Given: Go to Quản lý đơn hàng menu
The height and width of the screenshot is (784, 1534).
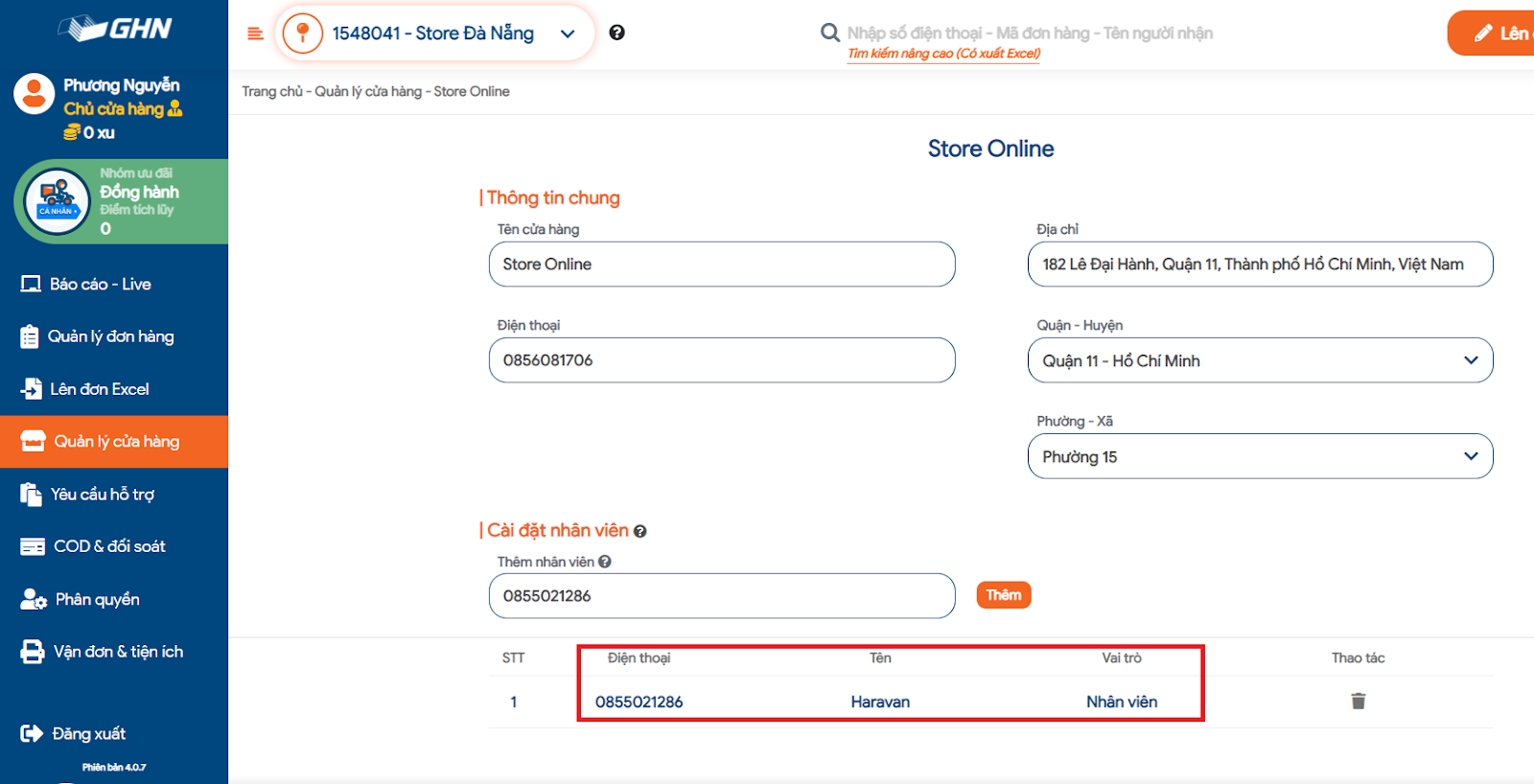Looking at the screenshot, I should (x=114, y=336).
